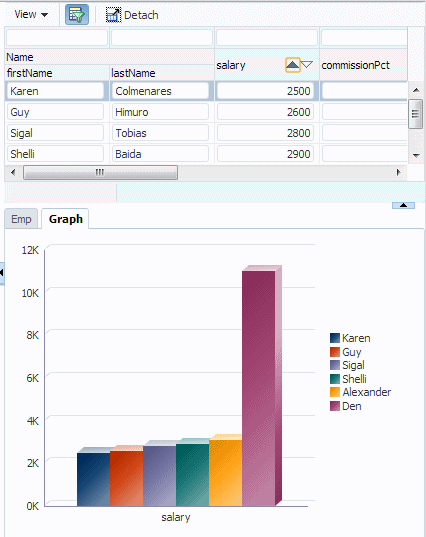This screenshot has height=537, width=426.
Task: Click horizontal scrollbar left arrow
Action: (13, 172)
